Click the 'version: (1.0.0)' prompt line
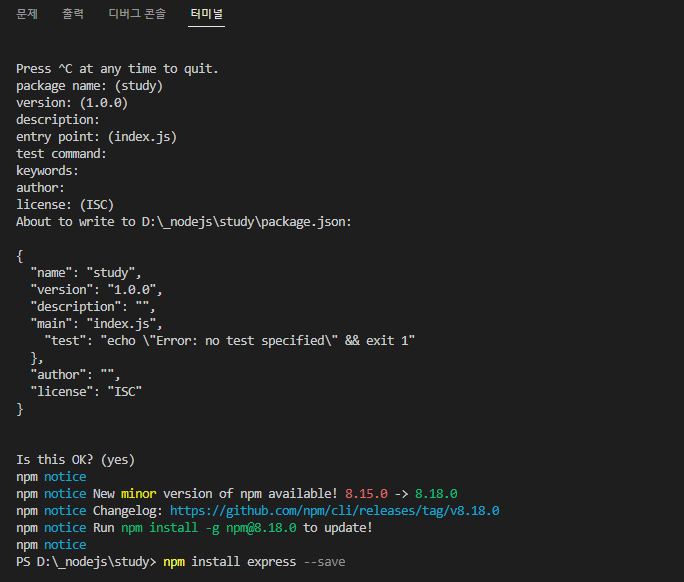The height and width of the screenshot is (582, 684). (x=72, y=103)
